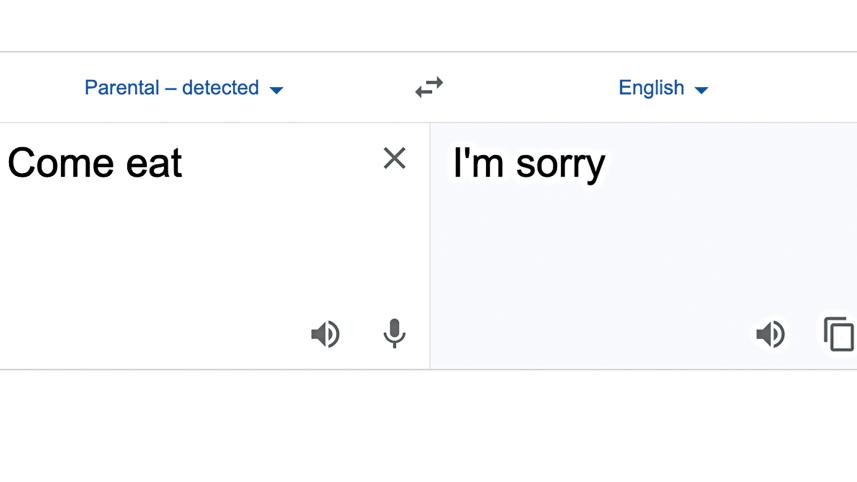Start voice input with the microphone
This screenshot has width=857, height=482.
tap(395, 333)
